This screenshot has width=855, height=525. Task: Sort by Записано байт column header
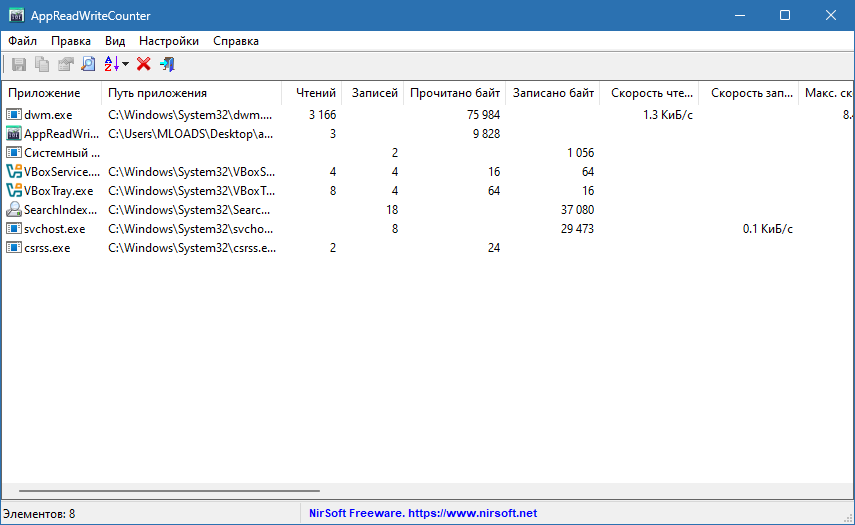[553, 93]
